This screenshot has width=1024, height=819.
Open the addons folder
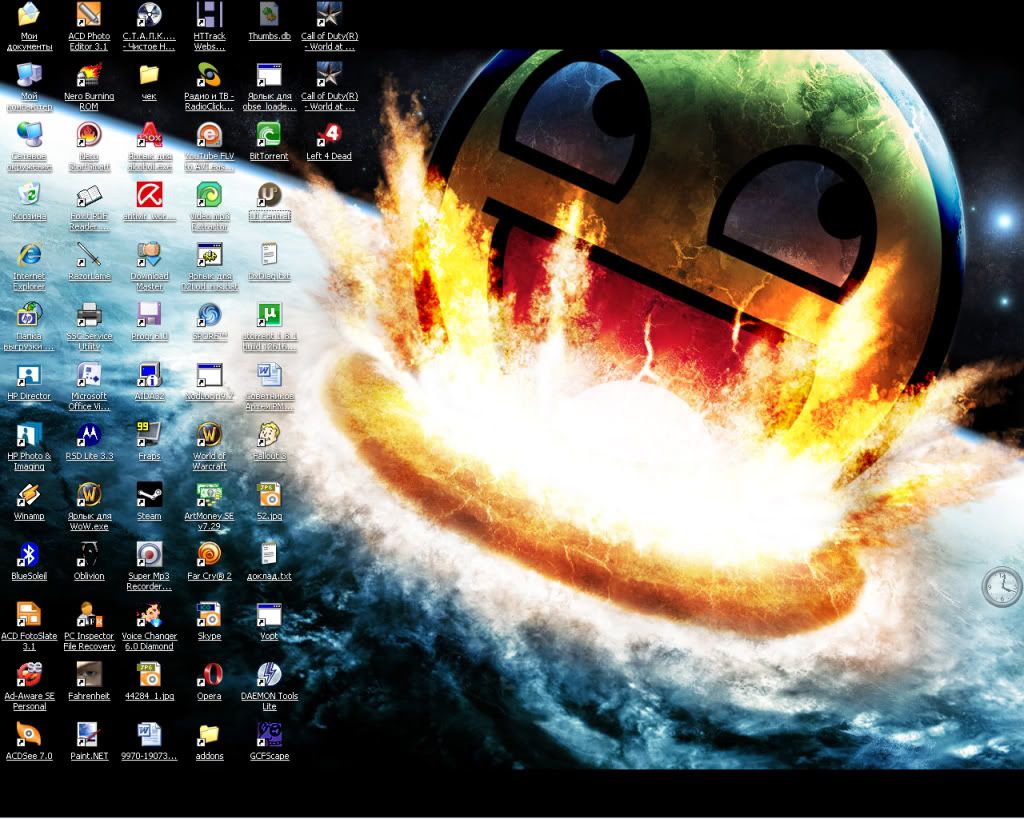[x=209, y=735]
